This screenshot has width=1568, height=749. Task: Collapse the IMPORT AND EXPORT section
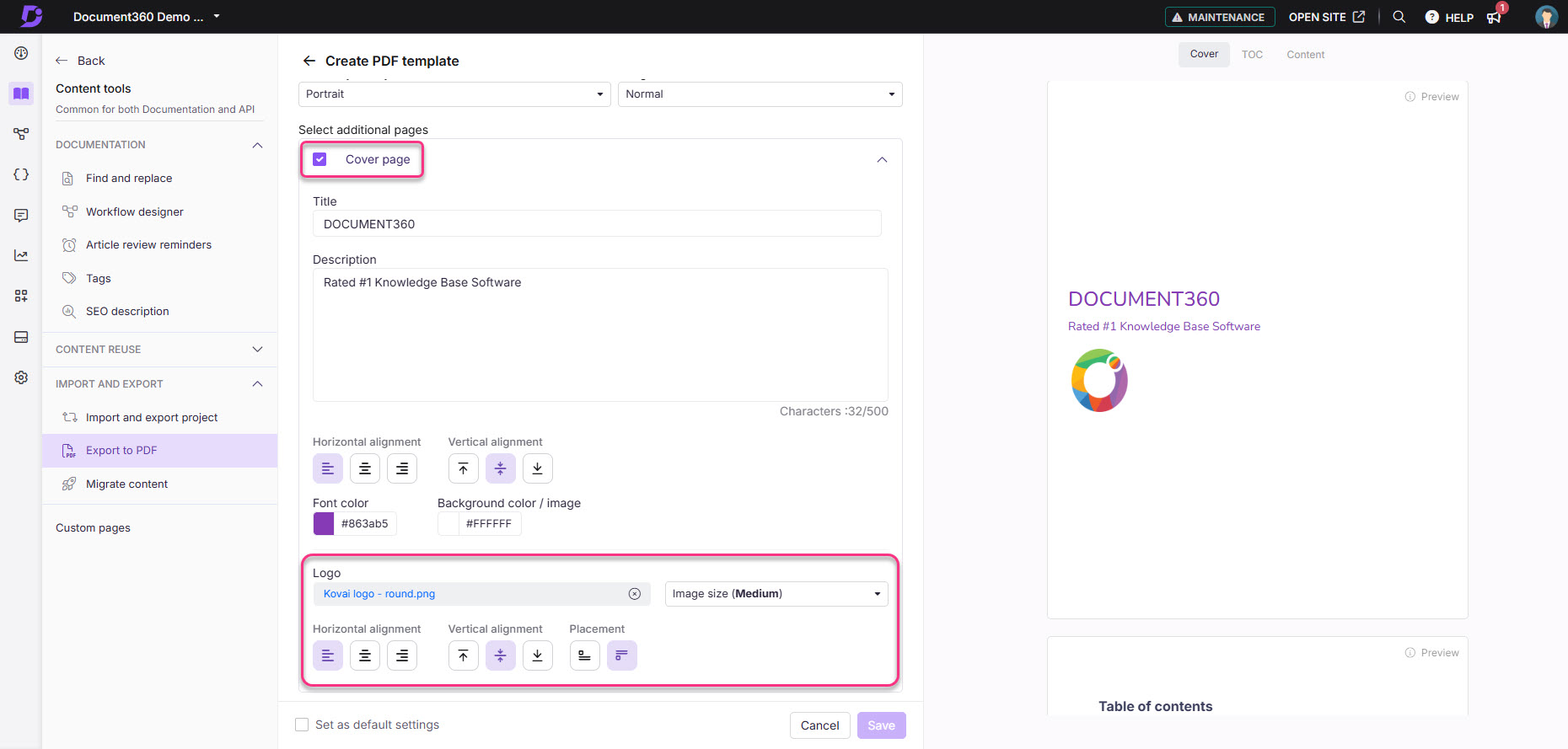pos(258,384)
